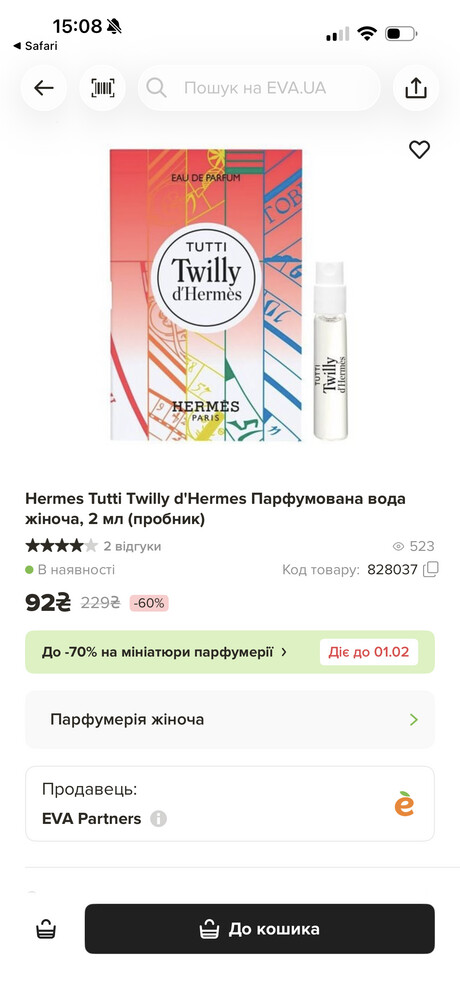This screenshot has width=460, height=1000.
Task: Tap the star rating
Action: click(61, 546)
